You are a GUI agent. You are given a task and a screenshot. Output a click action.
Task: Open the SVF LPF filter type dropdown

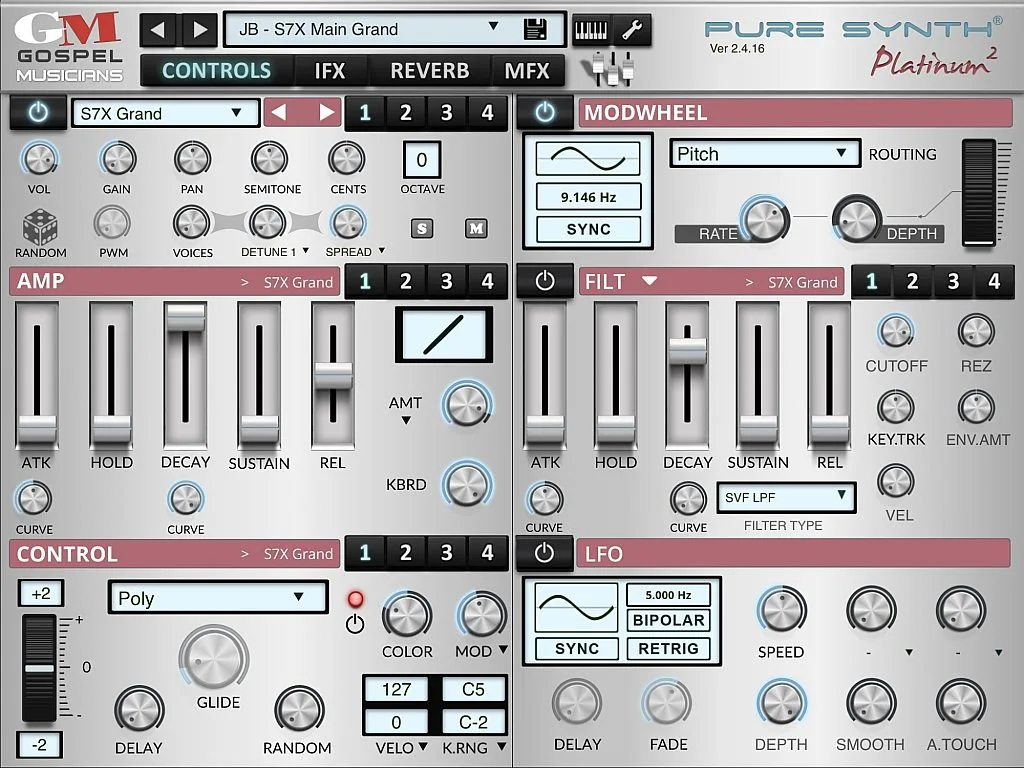pos(786,497)
